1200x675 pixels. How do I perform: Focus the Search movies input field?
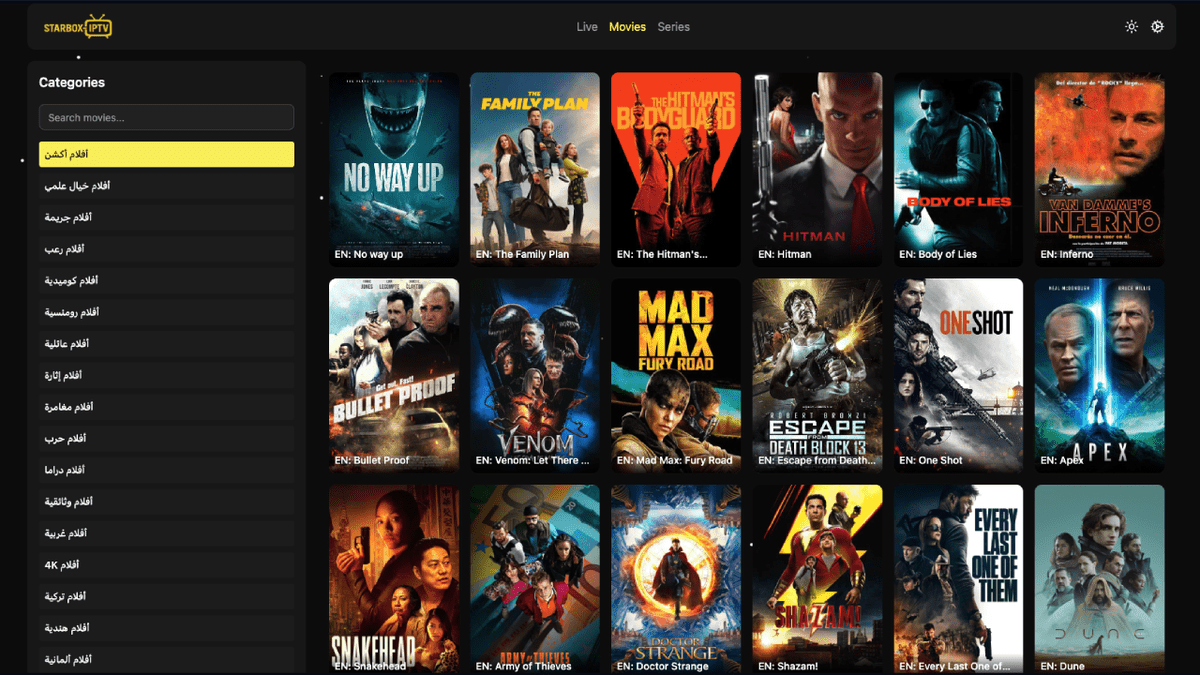[x=166, y=117]
